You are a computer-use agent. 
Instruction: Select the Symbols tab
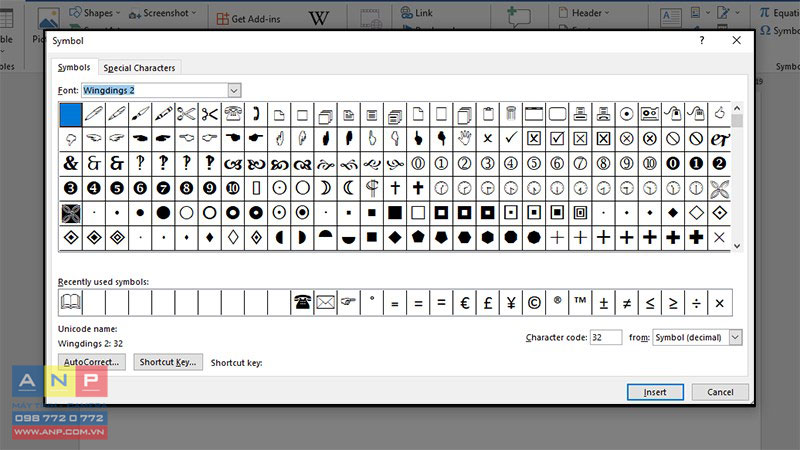coord(74,67)
